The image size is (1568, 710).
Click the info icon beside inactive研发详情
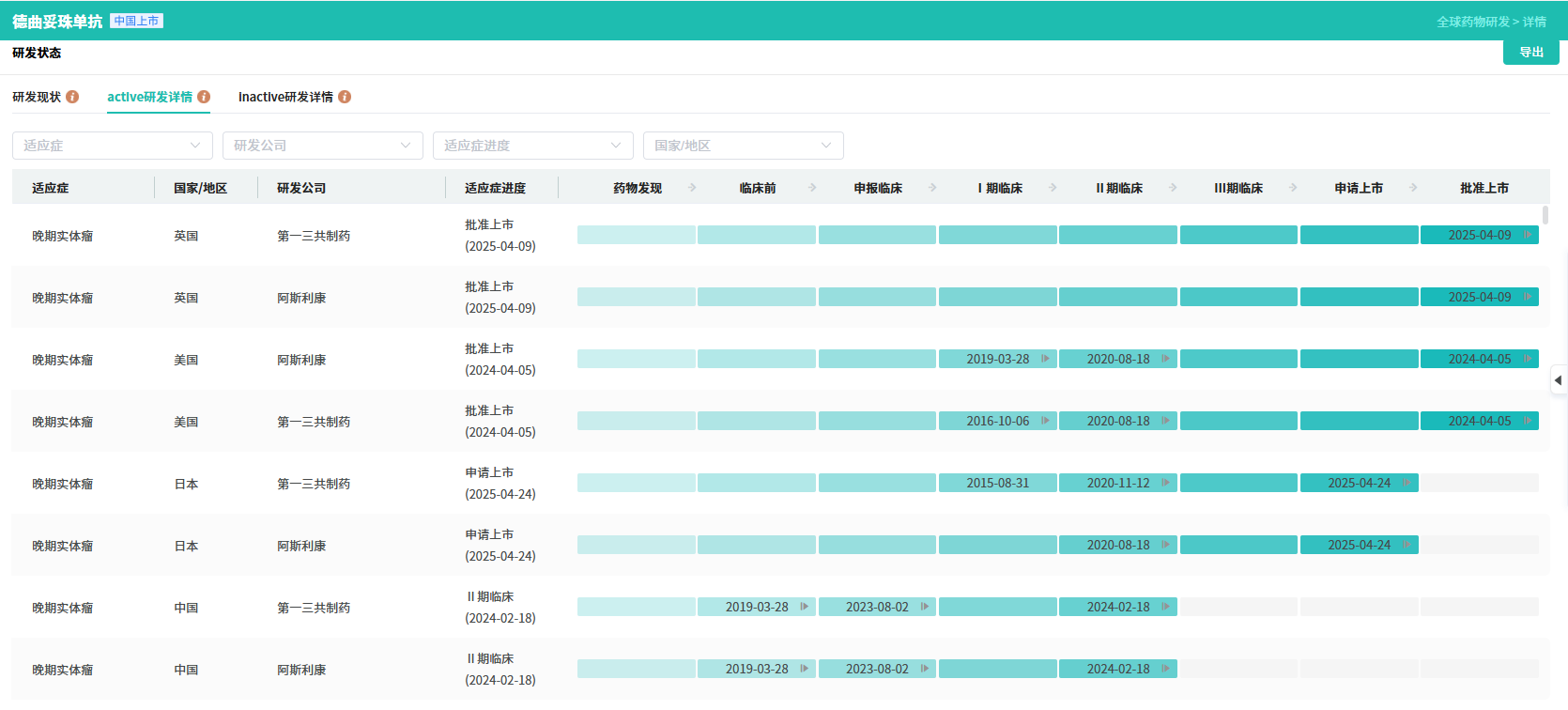point(345,97)
